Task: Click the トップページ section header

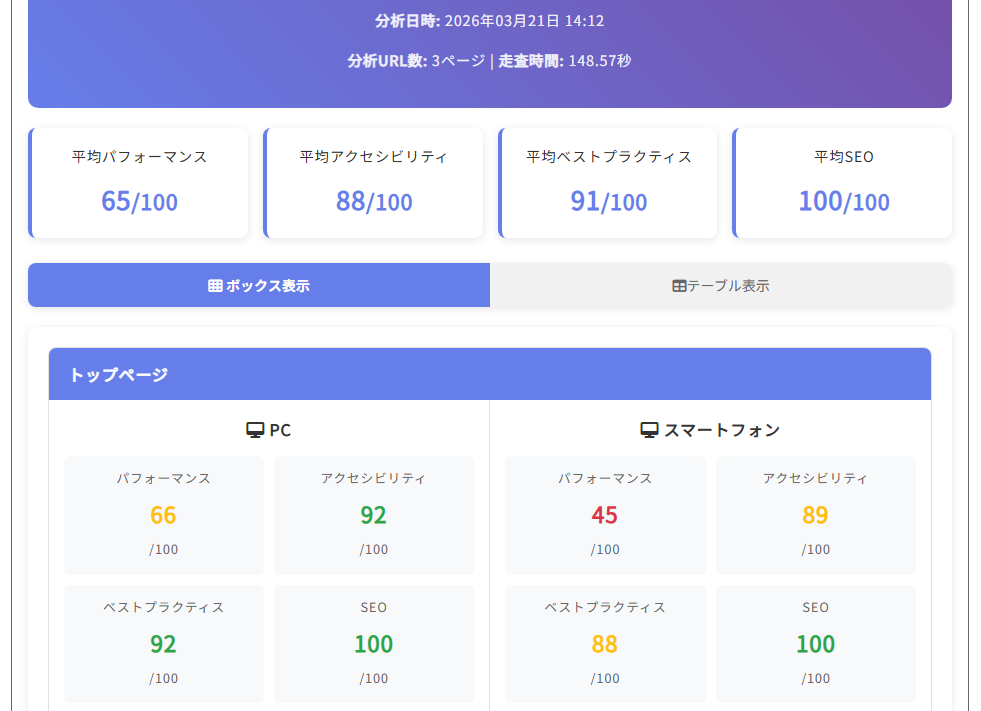Action: (x=490, y=374)
